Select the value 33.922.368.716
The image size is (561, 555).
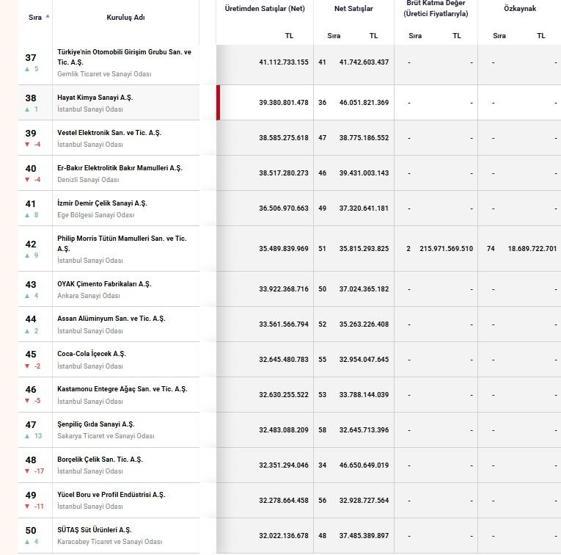(284, 289)
